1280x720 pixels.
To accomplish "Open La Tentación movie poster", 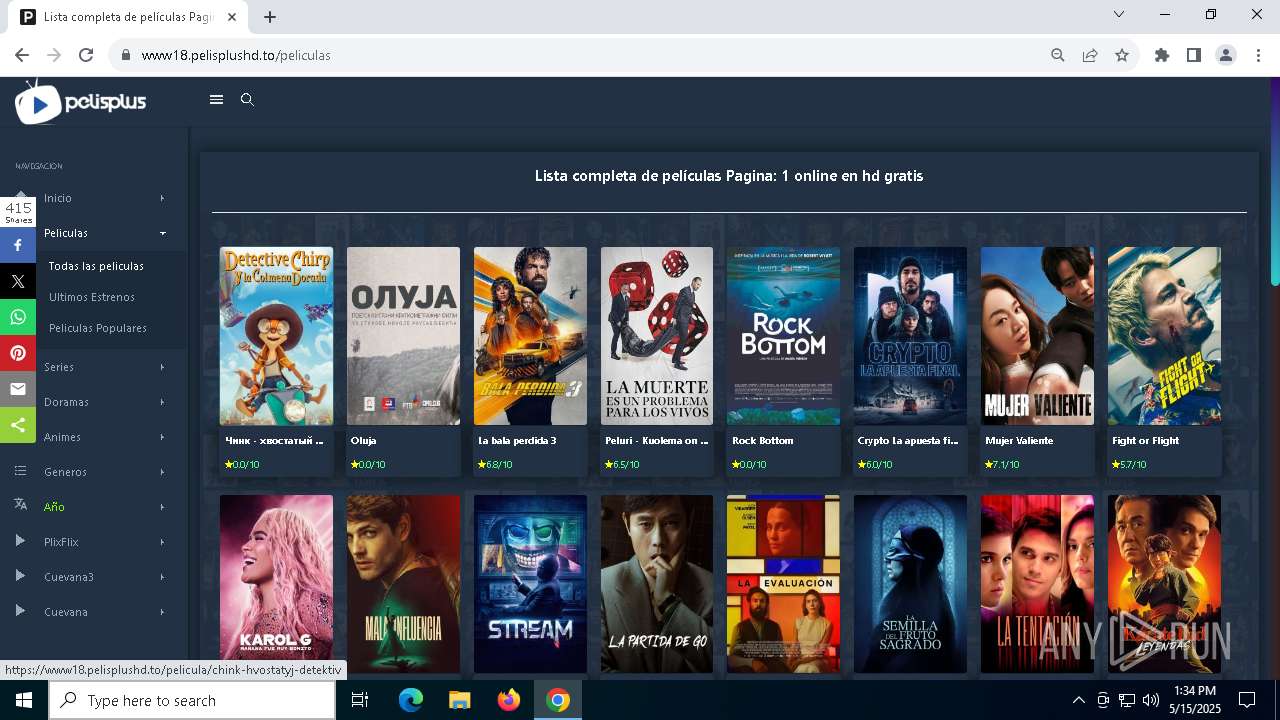I will [x=1037, y=584].
